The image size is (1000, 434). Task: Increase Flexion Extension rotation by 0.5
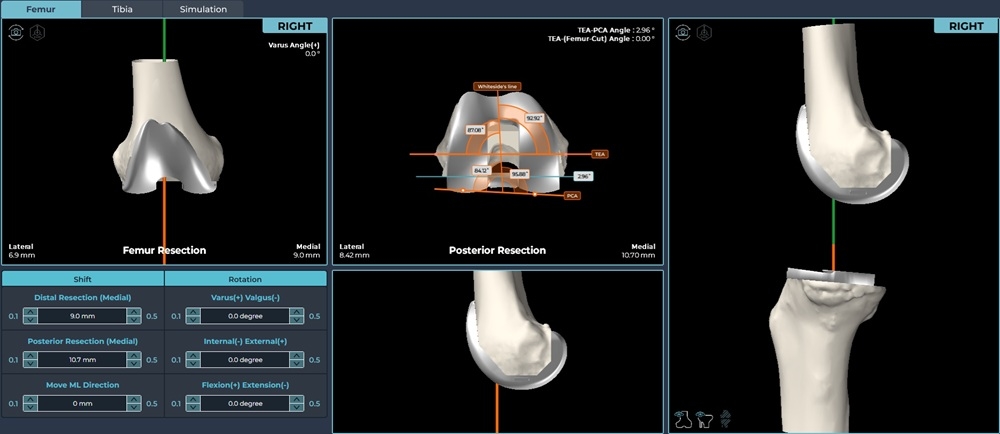(x=296, y=399)
